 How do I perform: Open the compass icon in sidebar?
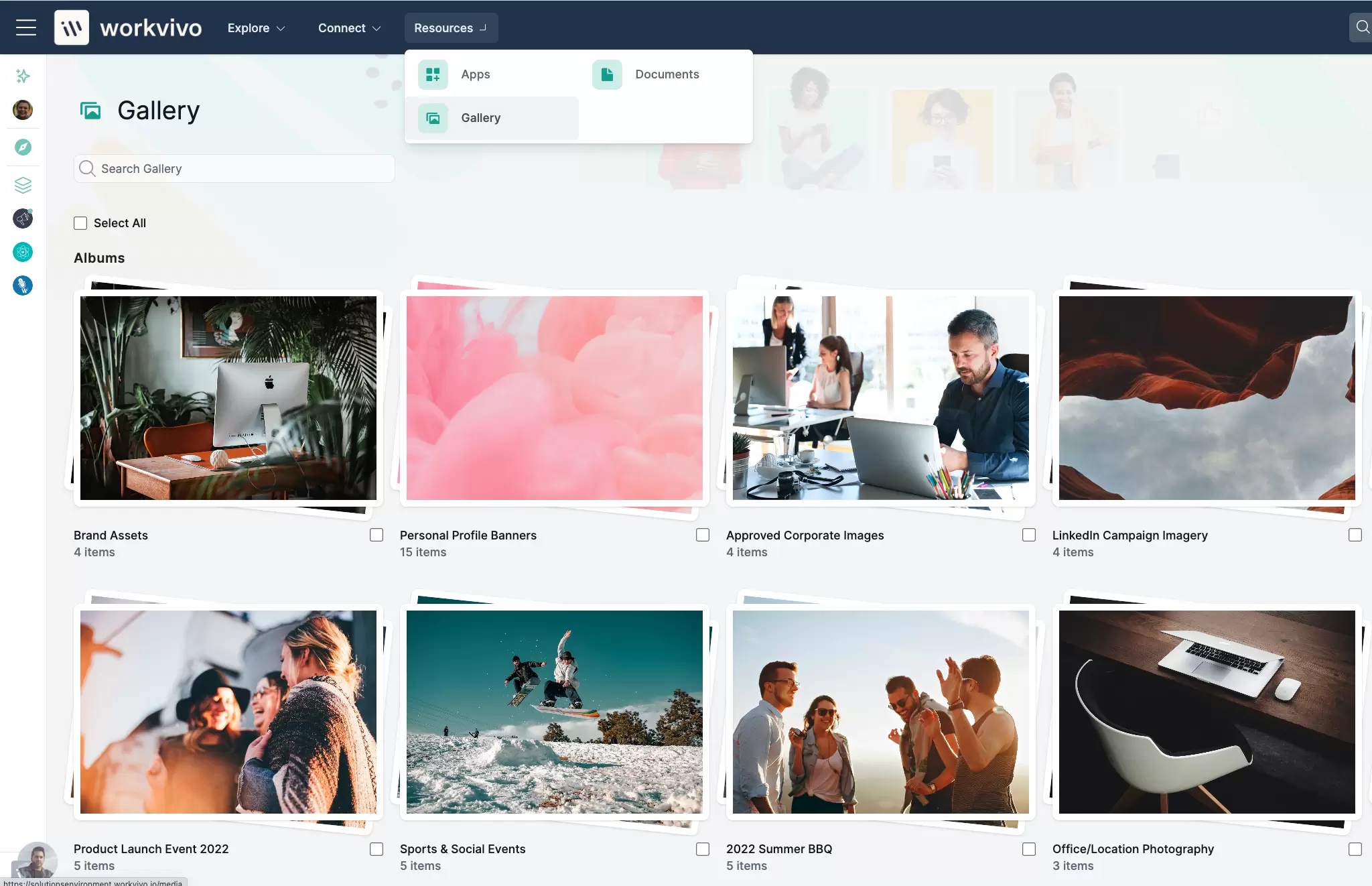click(x=23, y=147)
